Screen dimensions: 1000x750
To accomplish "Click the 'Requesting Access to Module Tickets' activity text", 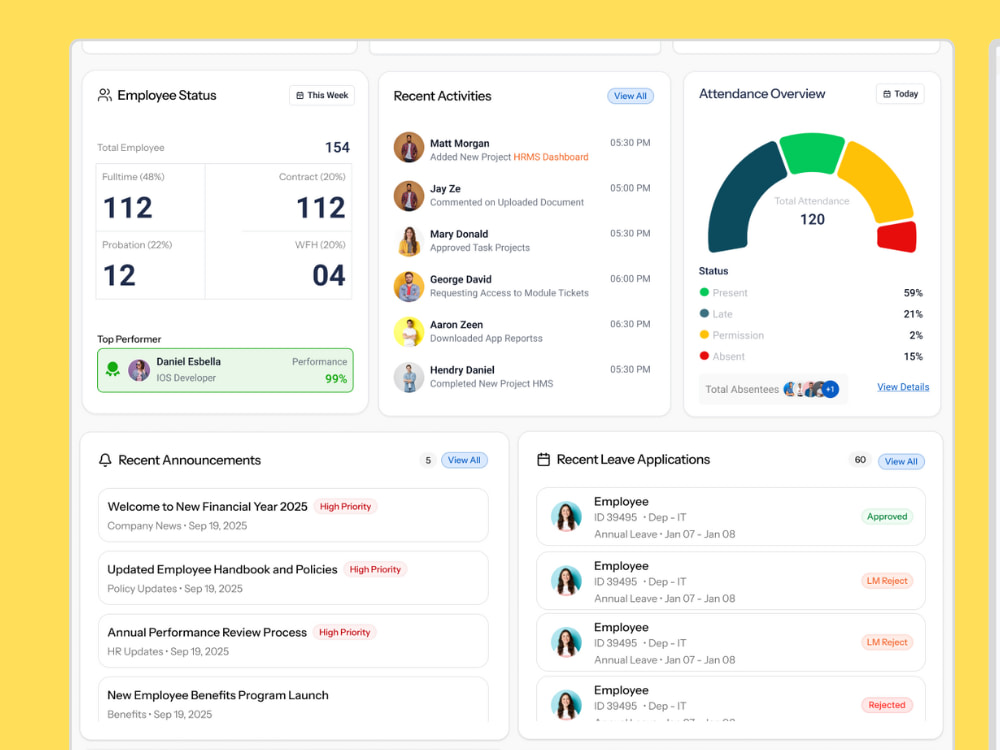I will [510, 293].
